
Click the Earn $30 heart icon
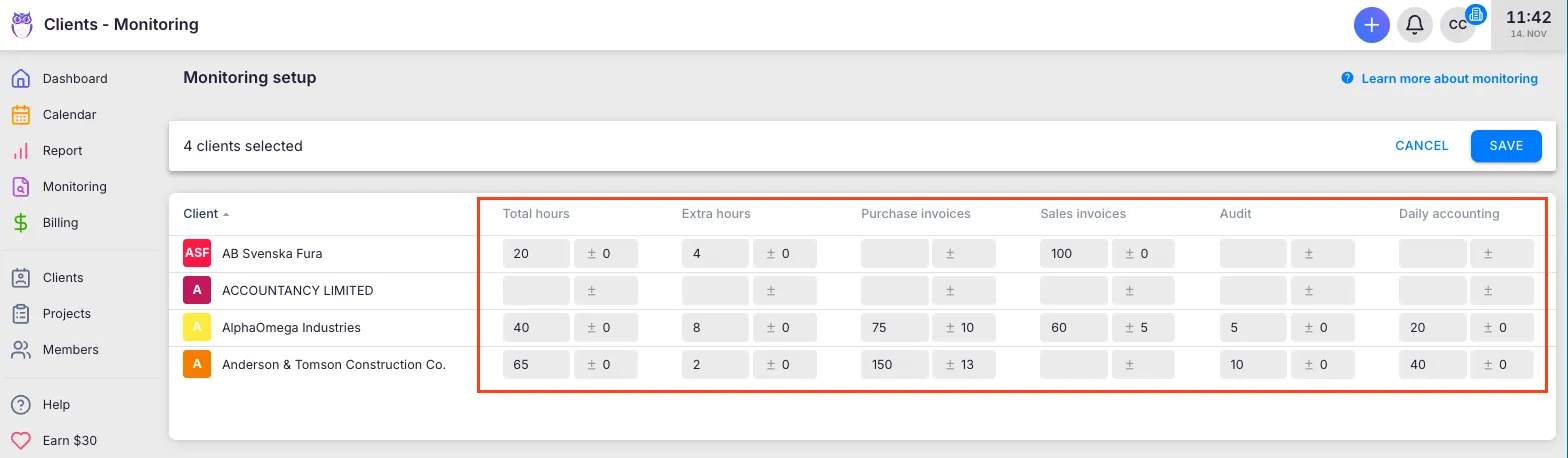21,441
